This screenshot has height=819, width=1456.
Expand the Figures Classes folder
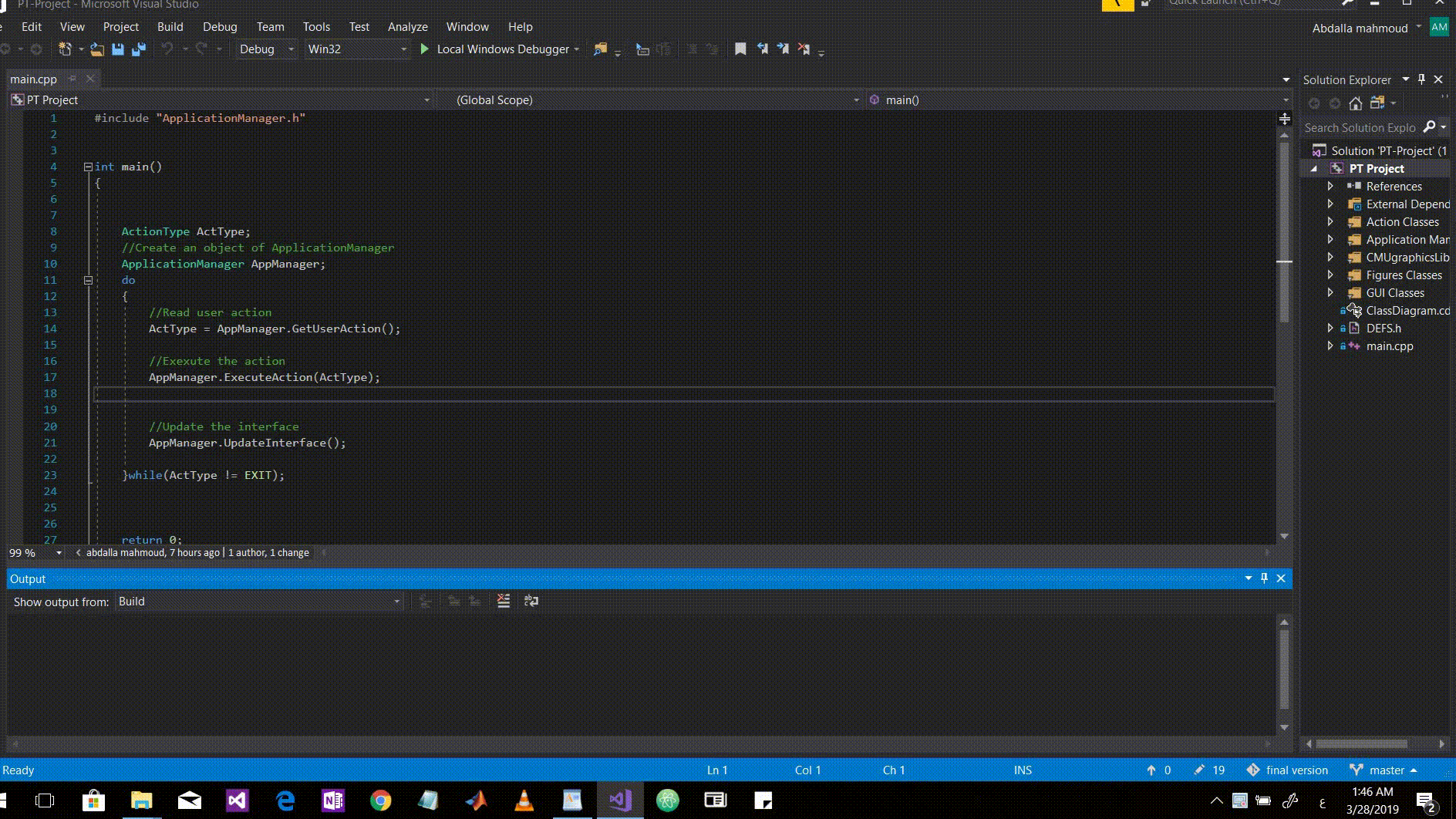coord(1330,275)
